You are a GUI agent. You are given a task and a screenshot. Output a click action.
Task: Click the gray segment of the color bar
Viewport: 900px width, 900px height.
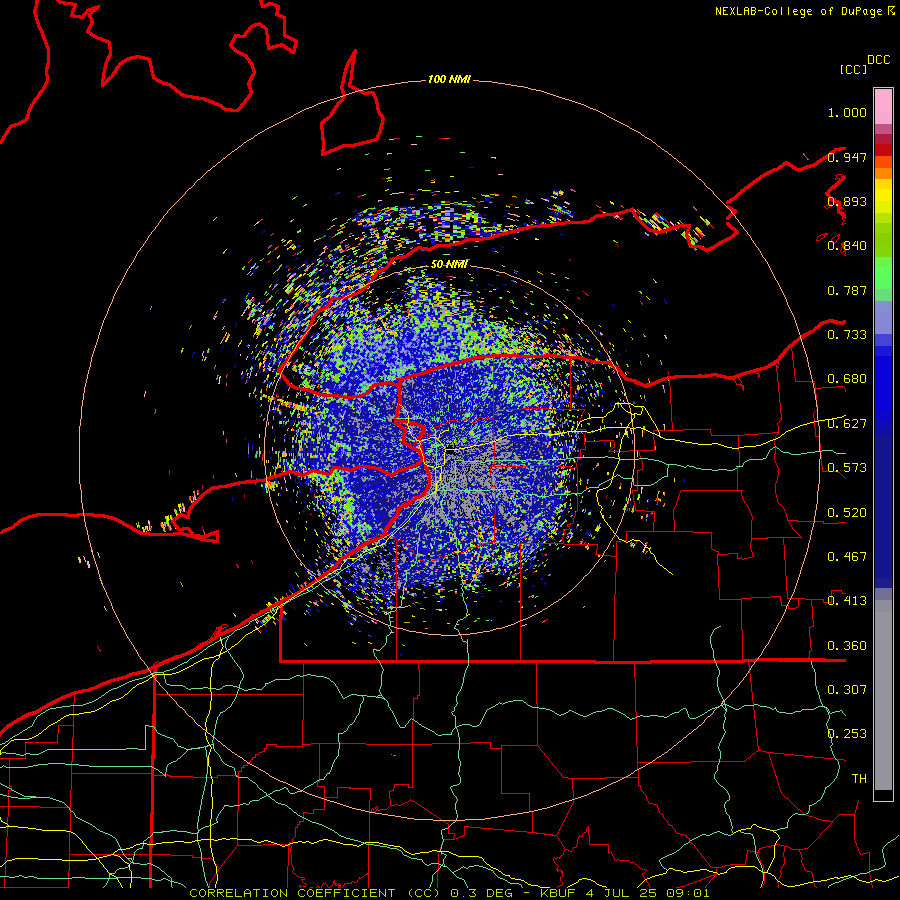(883, 695)
